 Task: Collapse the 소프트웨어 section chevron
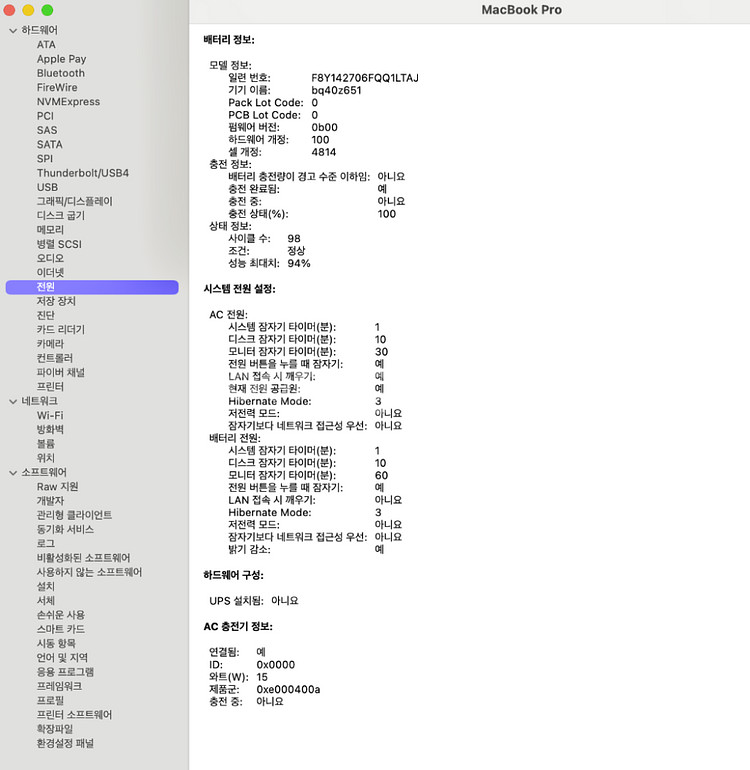point(13,472)
